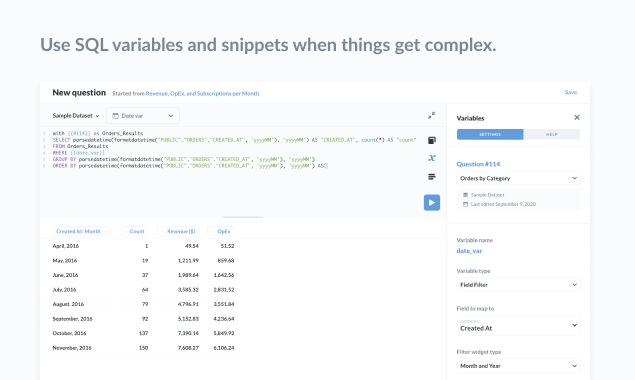This screenshot has width=635, height=380.
Task: Save the new question
Action: click(571, 92)
